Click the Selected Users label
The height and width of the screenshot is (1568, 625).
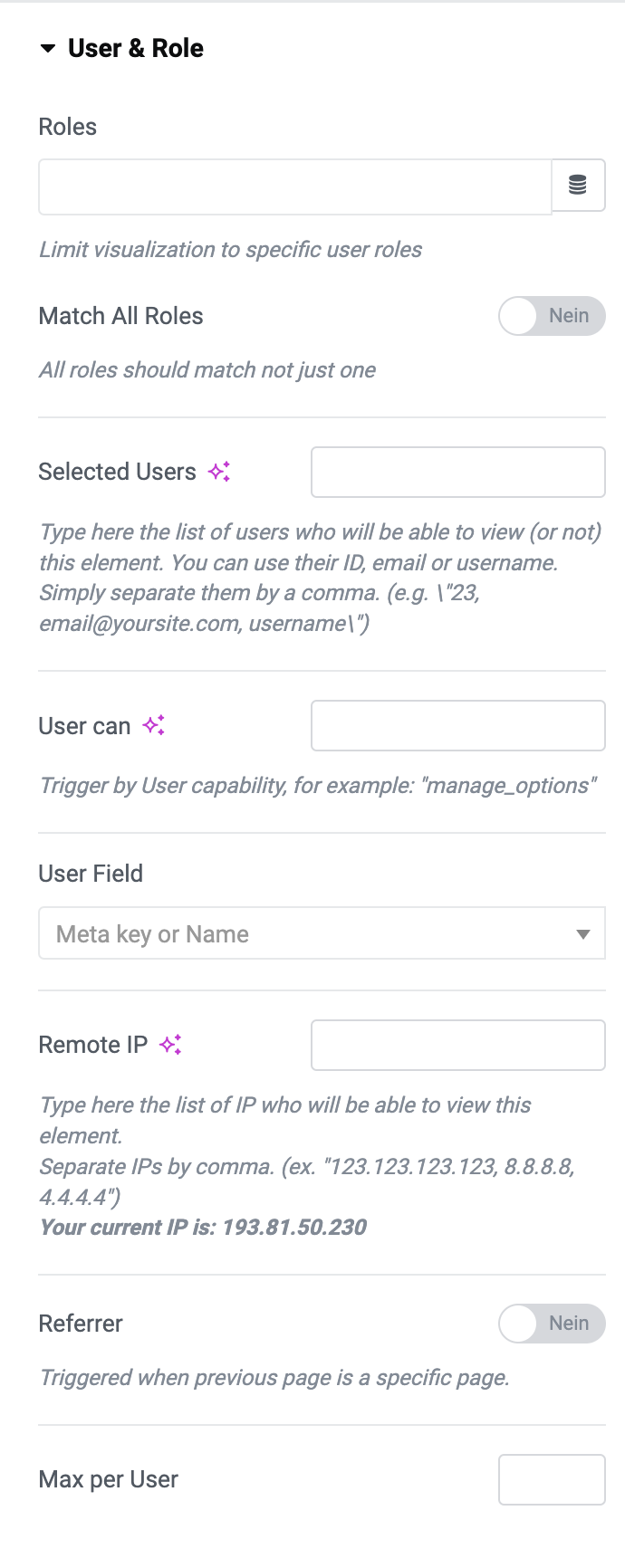point(118,472)
